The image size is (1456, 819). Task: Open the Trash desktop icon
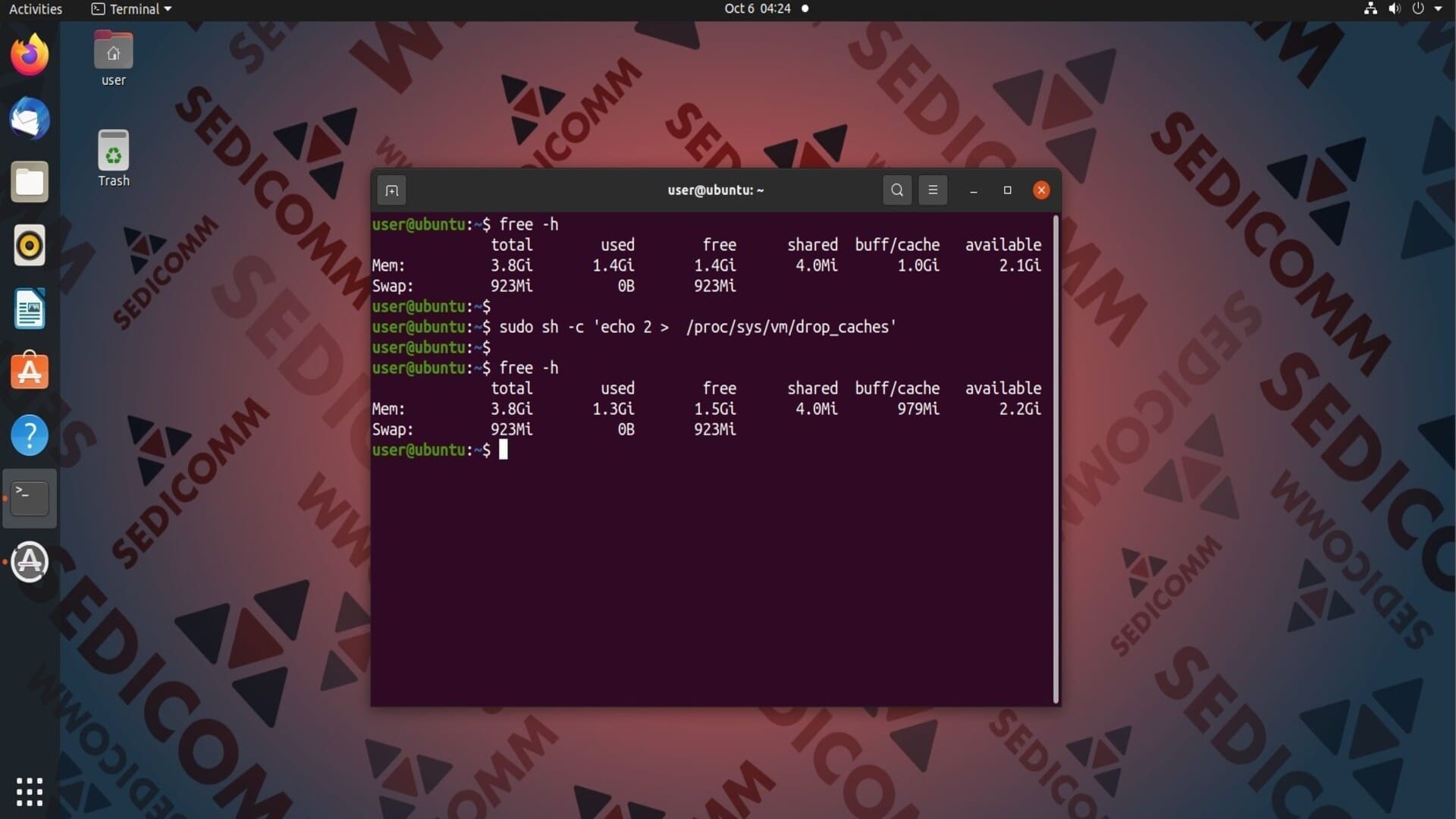[x=113, y=158]
